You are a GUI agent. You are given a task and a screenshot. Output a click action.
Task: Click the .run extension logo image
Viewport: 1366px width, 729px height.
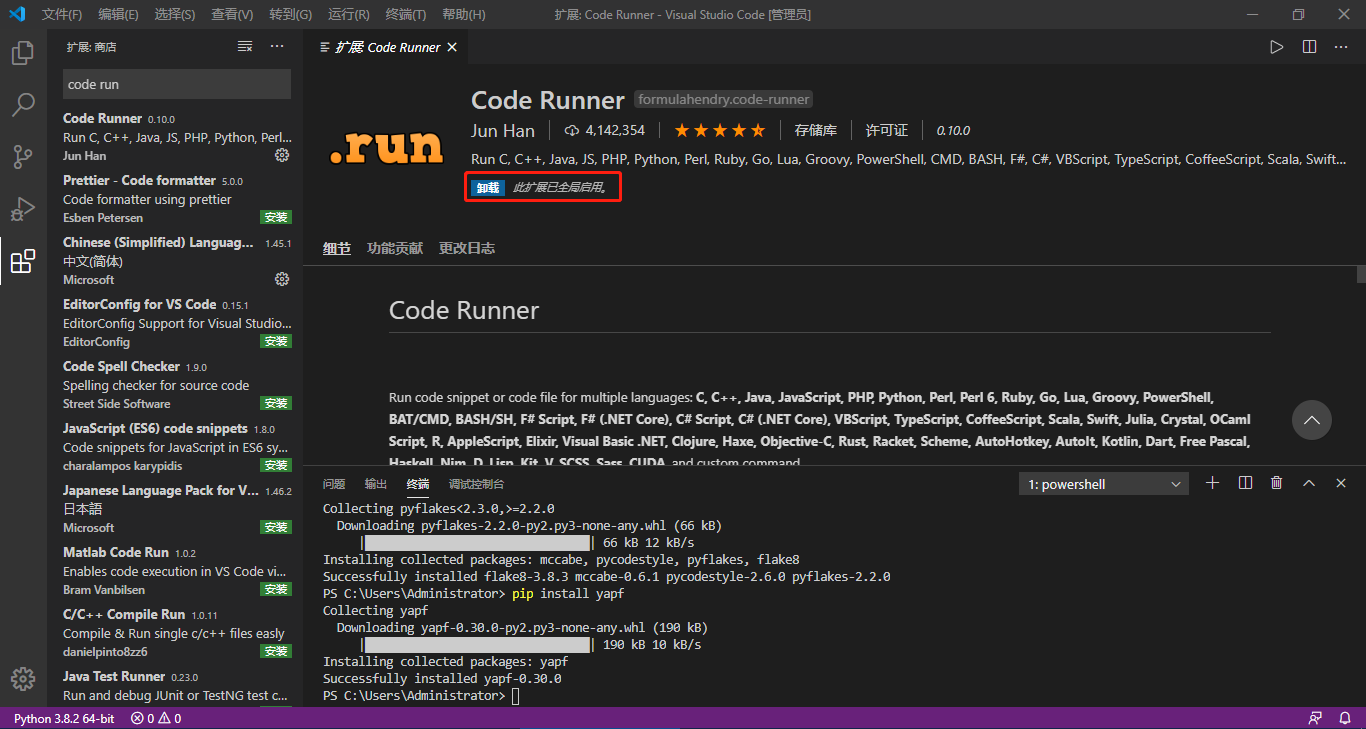click(386, 148)
